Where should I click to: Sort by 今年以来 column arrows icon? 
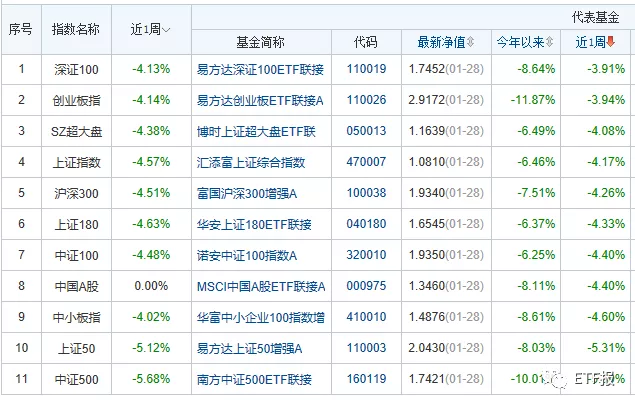(549, 42)
